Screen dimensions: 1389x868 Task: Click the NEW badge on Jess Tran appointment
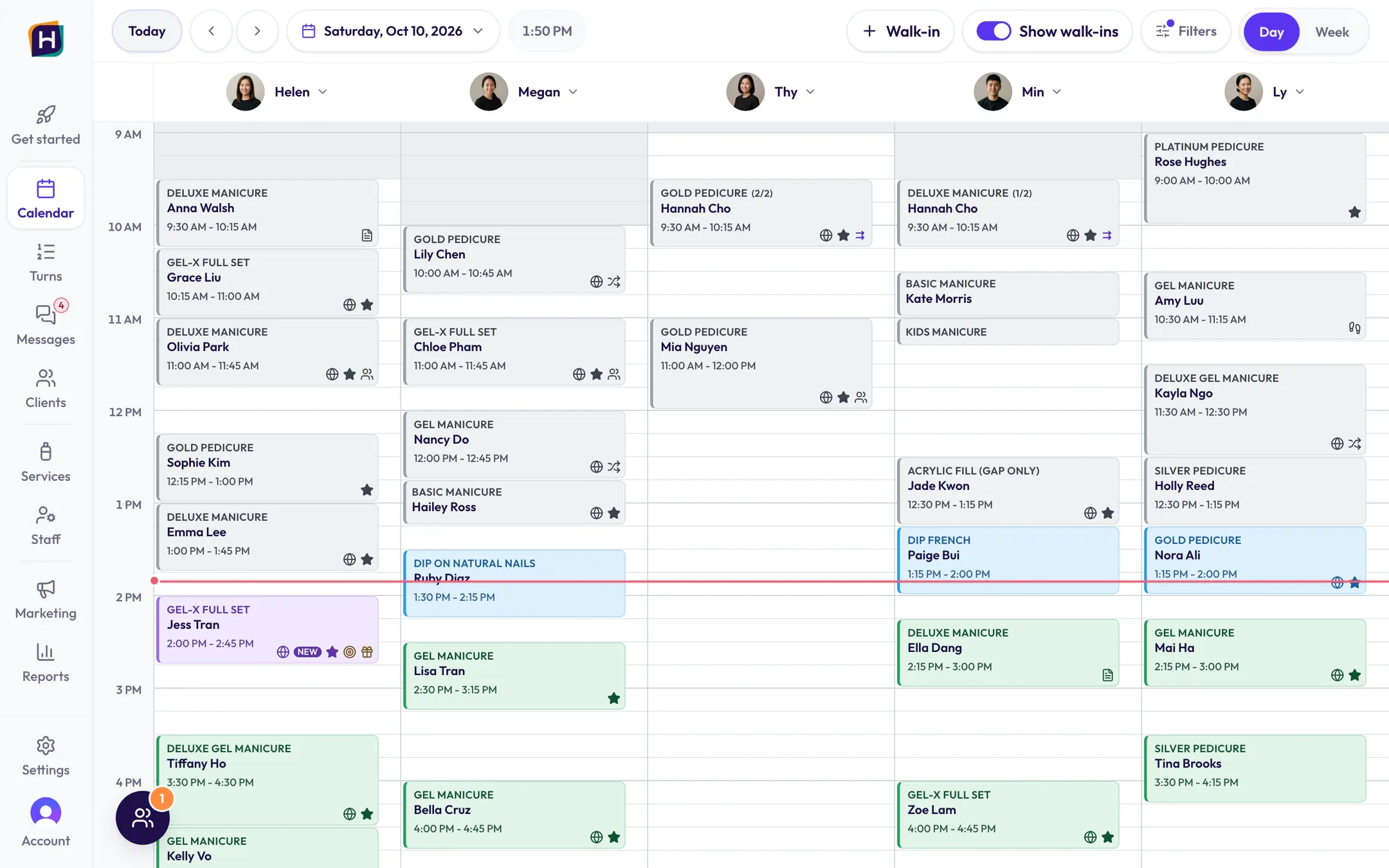tap(307, 652)
